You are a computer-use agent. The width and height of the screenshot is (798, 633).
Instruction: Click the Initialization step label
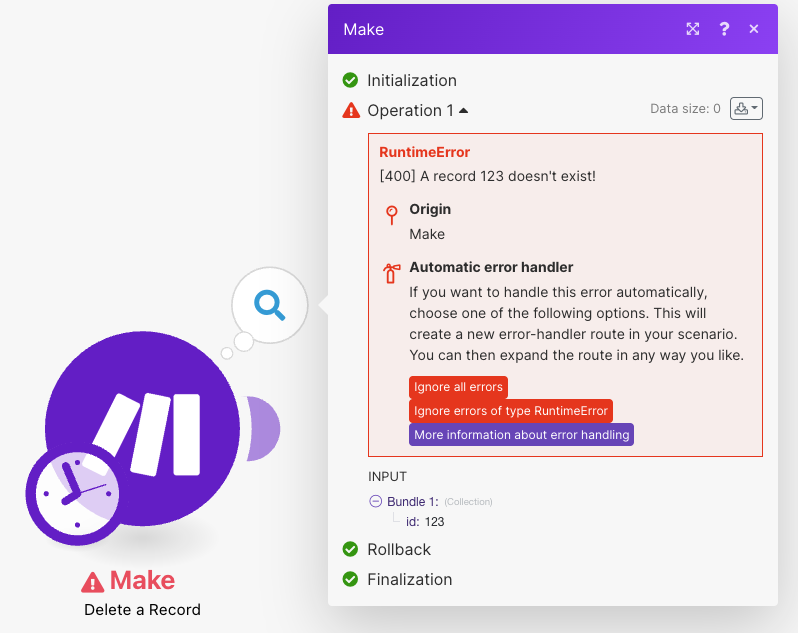pos(412,80)
